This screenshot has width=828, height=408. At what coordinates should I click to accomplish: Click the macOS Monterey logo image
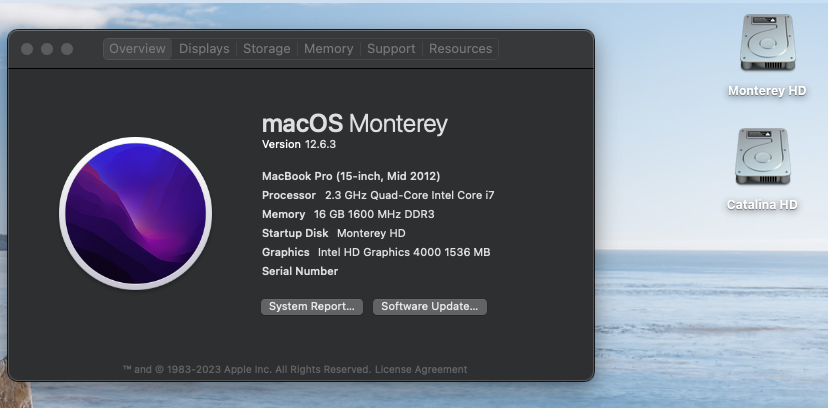click(x=136, y=213)
